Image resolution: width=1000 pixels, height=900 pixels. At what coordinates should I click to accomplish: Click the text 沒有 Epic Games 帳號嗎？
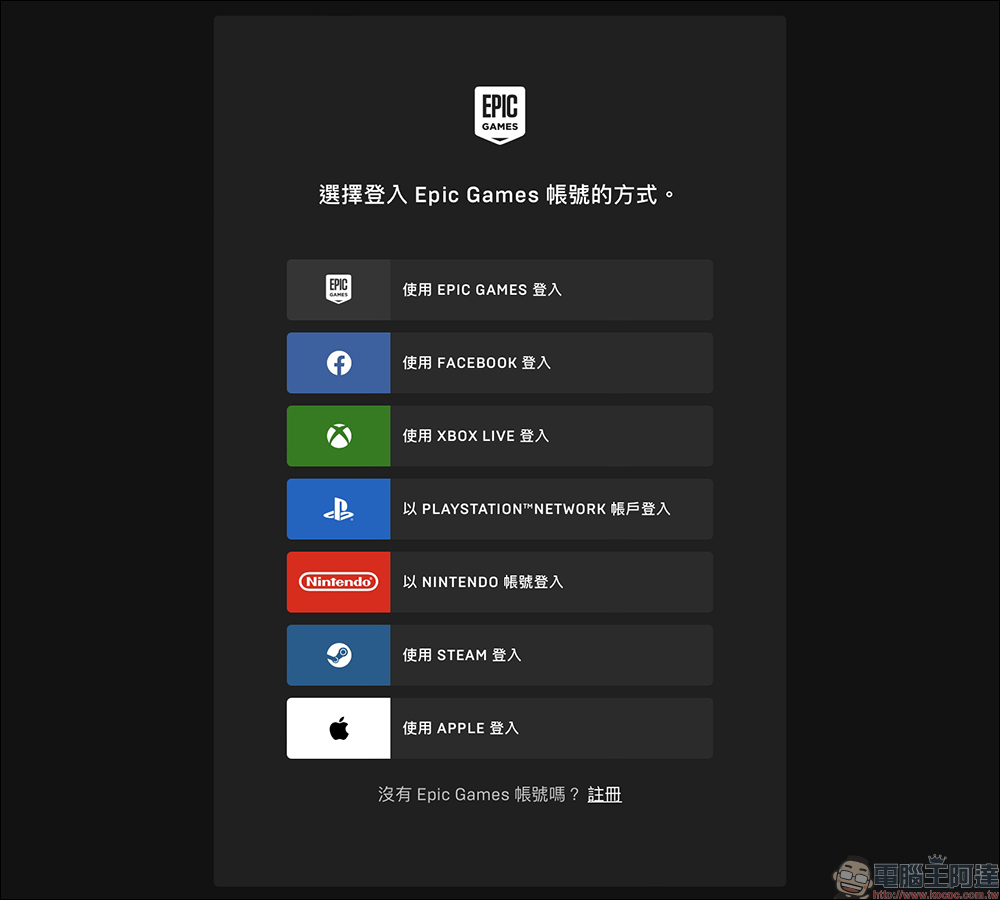pyautogui.click(x=478, y=795)
